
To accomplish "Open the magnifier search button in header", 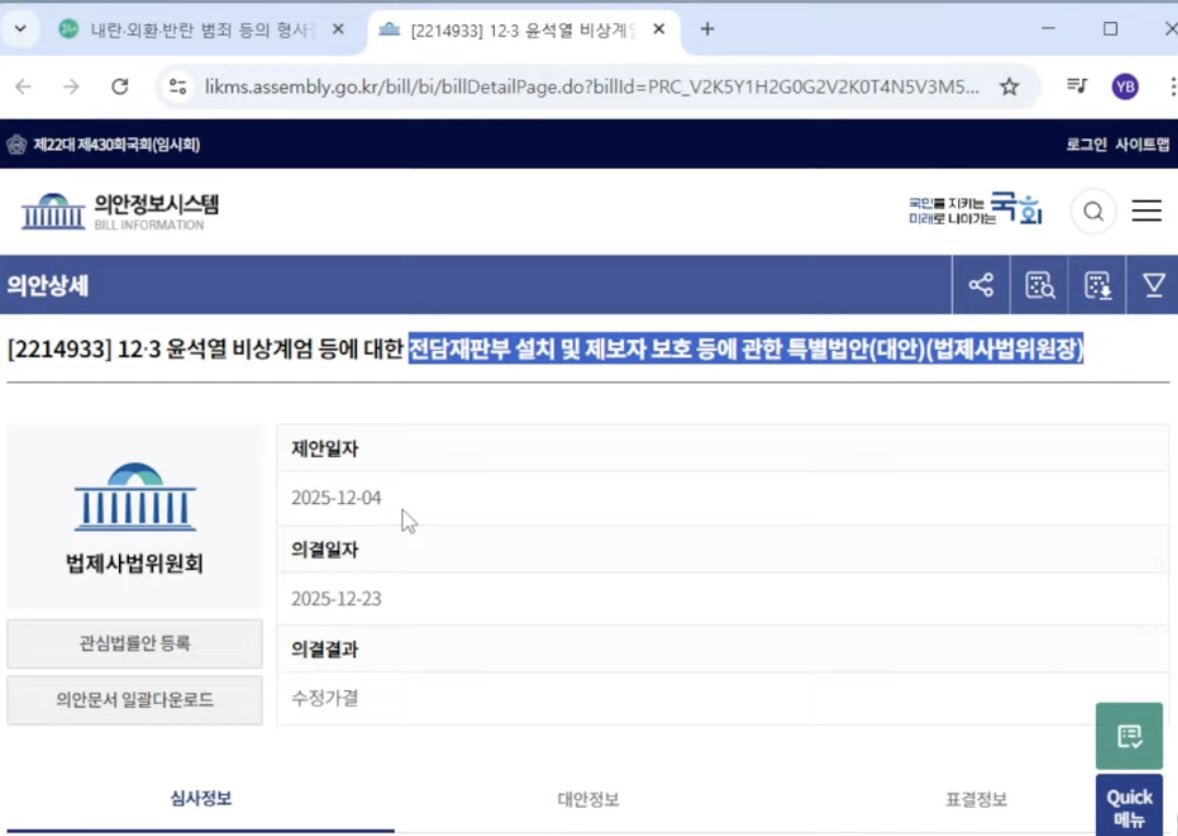I will tap(1093, 211).
